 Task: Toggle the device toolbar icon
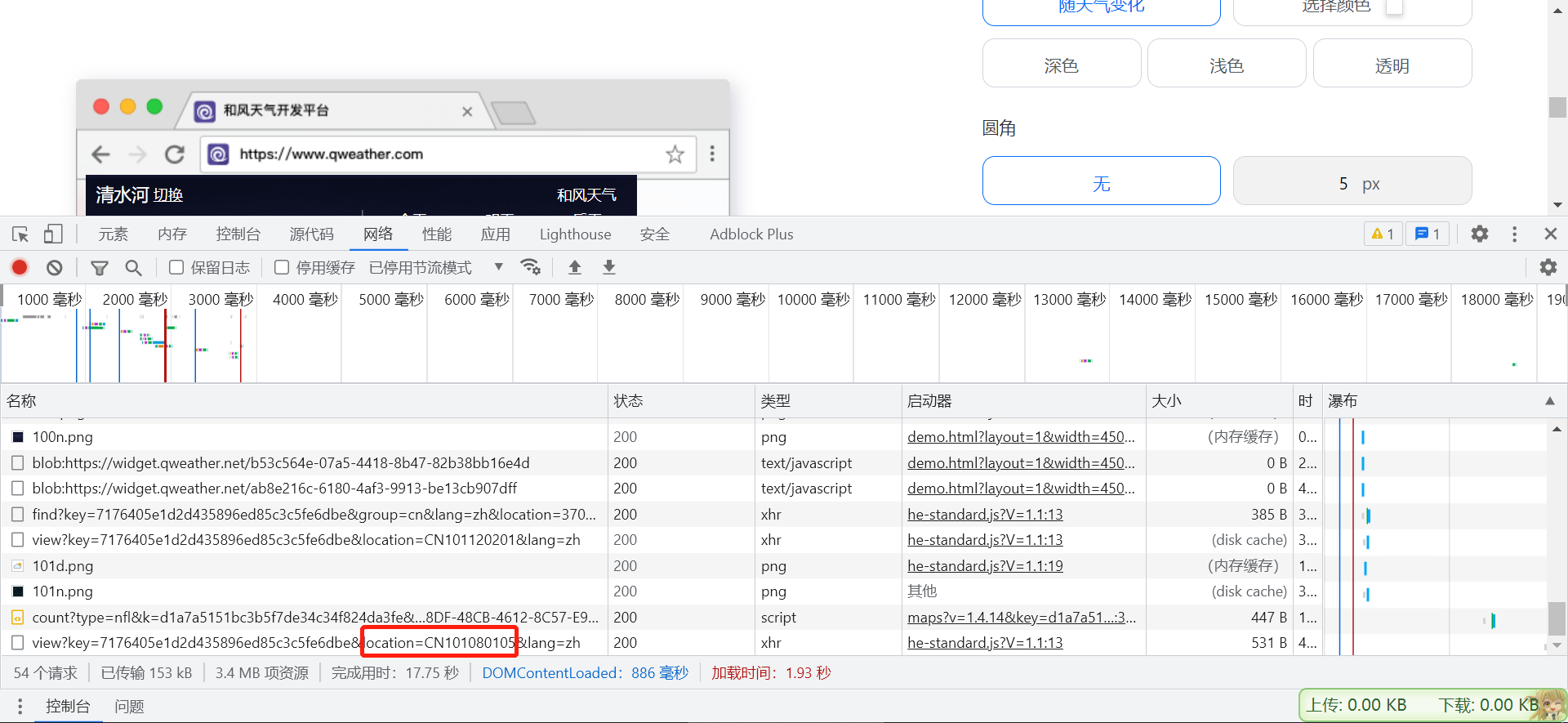(x=53, y=234)
